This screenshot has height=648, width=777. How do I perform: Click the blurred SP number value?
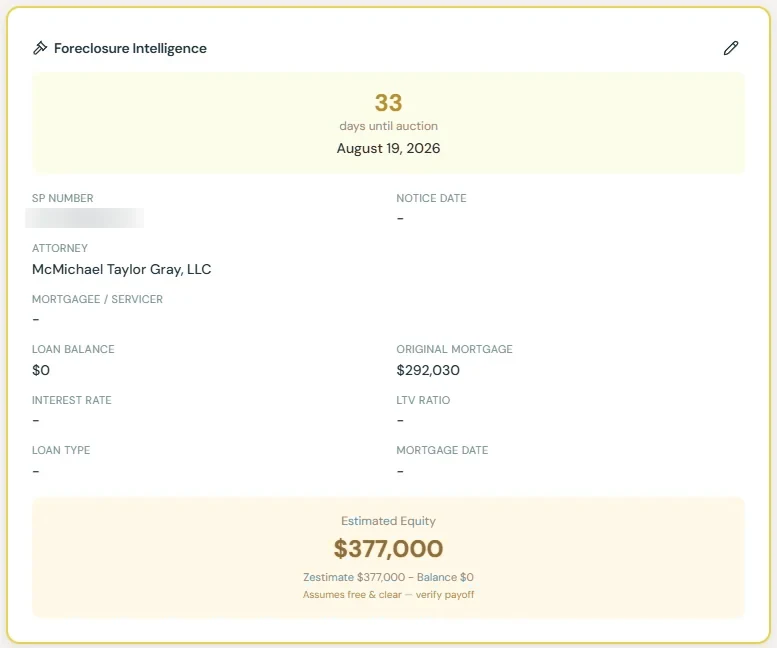[x=85, y=218]
